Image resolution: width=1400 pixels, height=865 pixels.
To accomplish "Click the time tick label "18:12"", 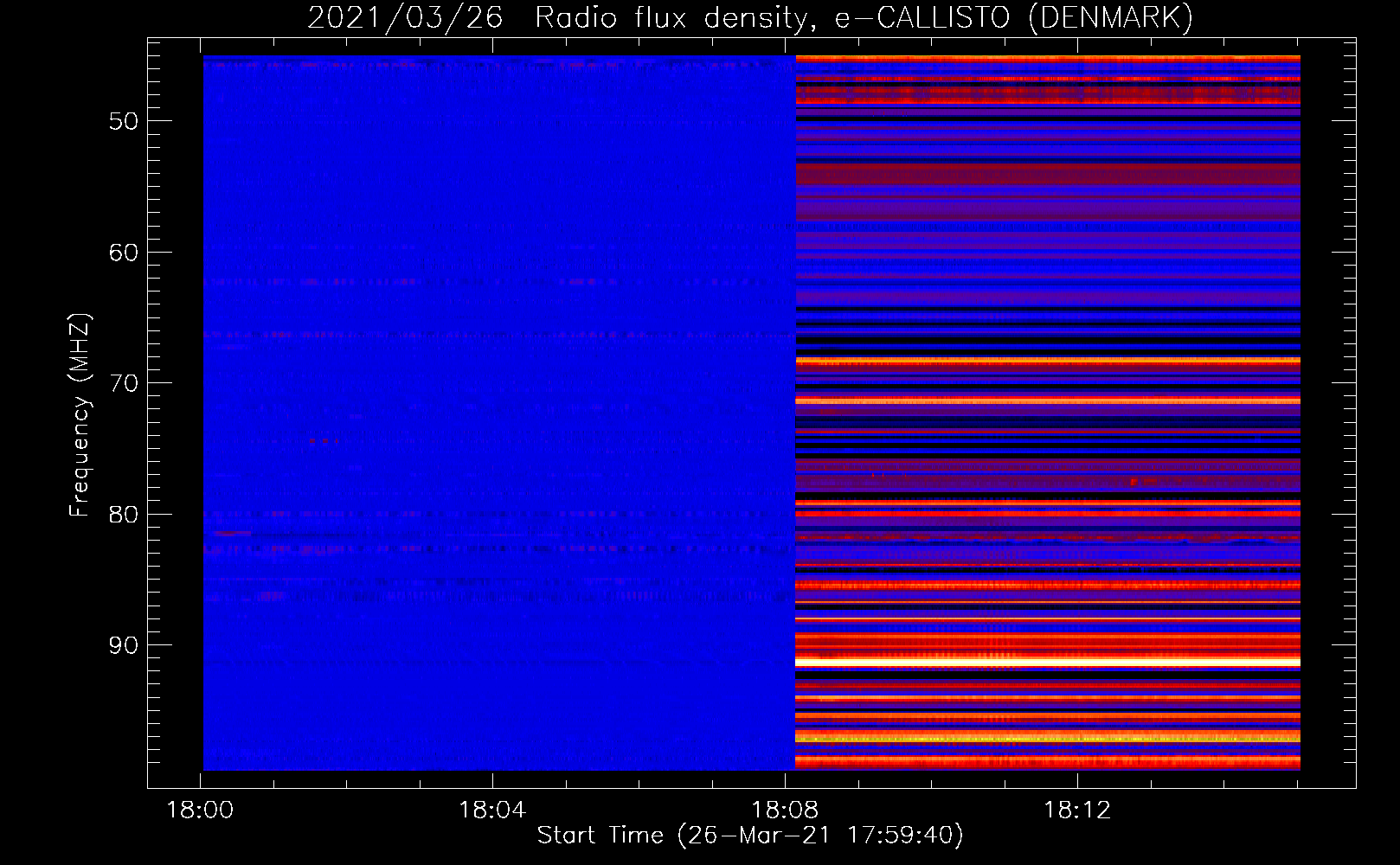I will coord(1077,811).
